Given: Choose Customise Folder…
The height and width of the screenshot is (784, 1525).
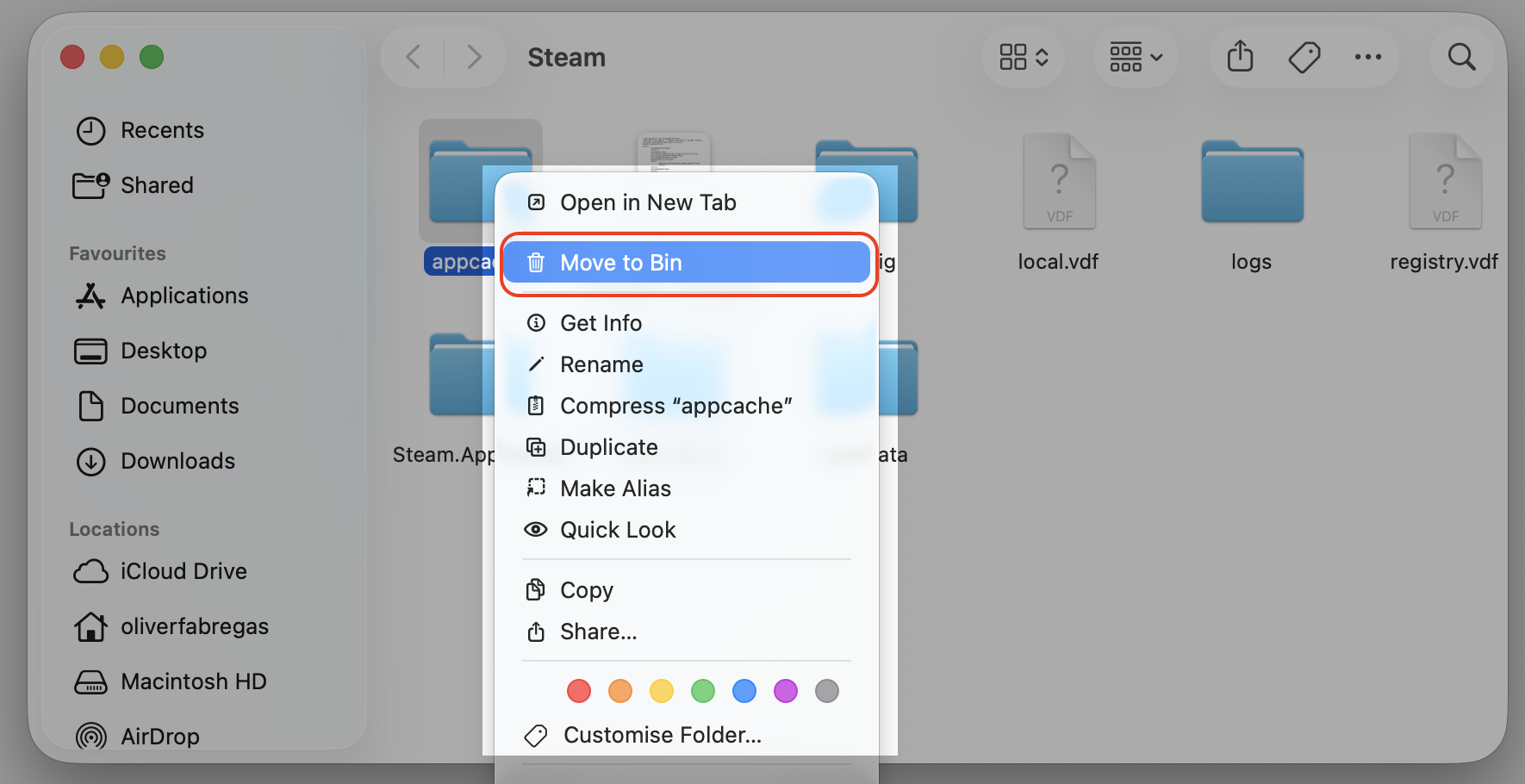Looking at the screenshot, I should (687, 735).
